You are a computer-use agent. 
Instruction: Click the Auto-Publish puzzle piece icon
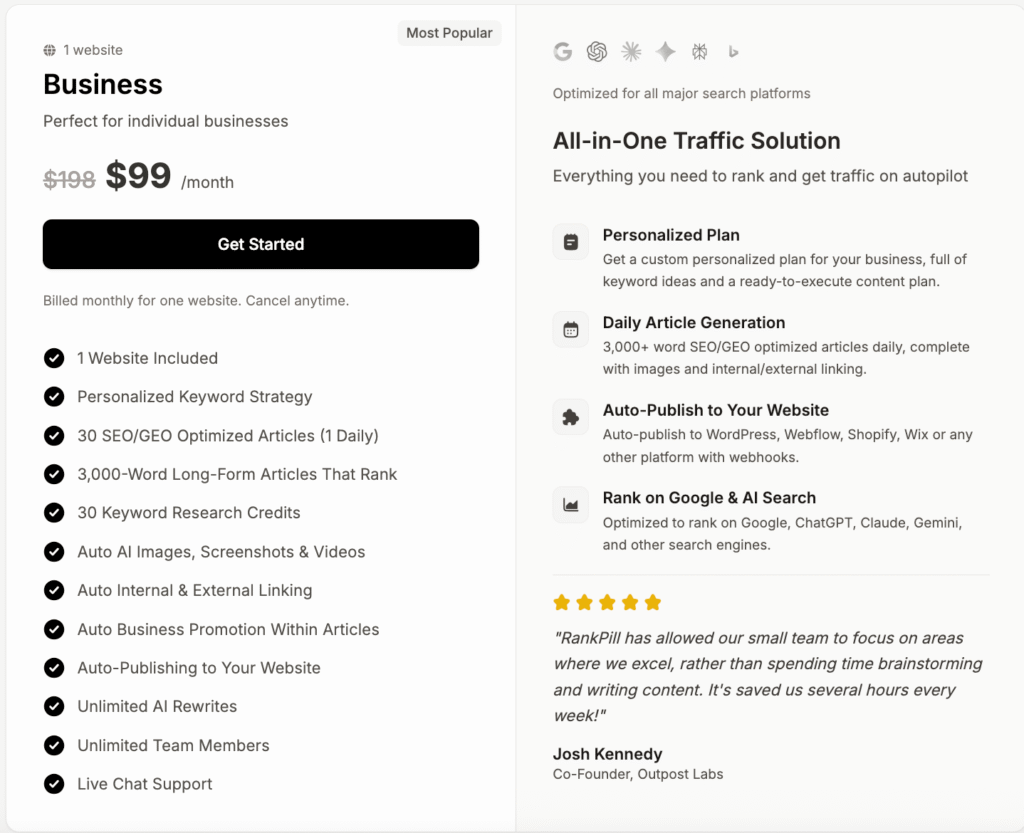pos(571,417)
